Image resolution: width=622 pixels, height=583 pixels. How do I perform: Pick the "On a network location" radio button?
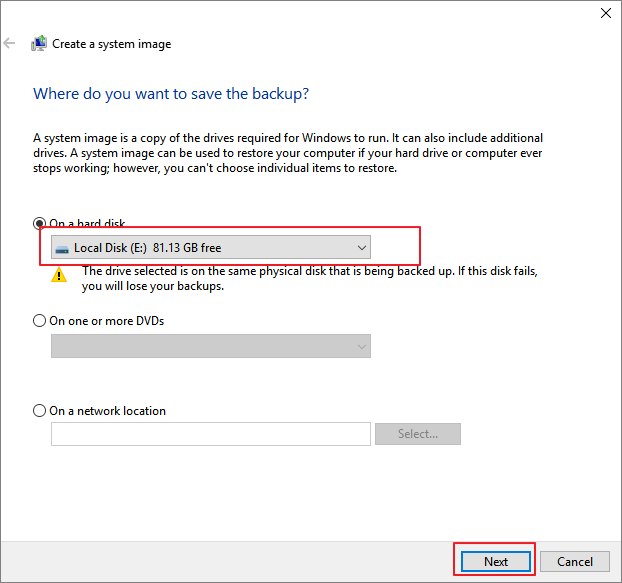click(40, 410)
